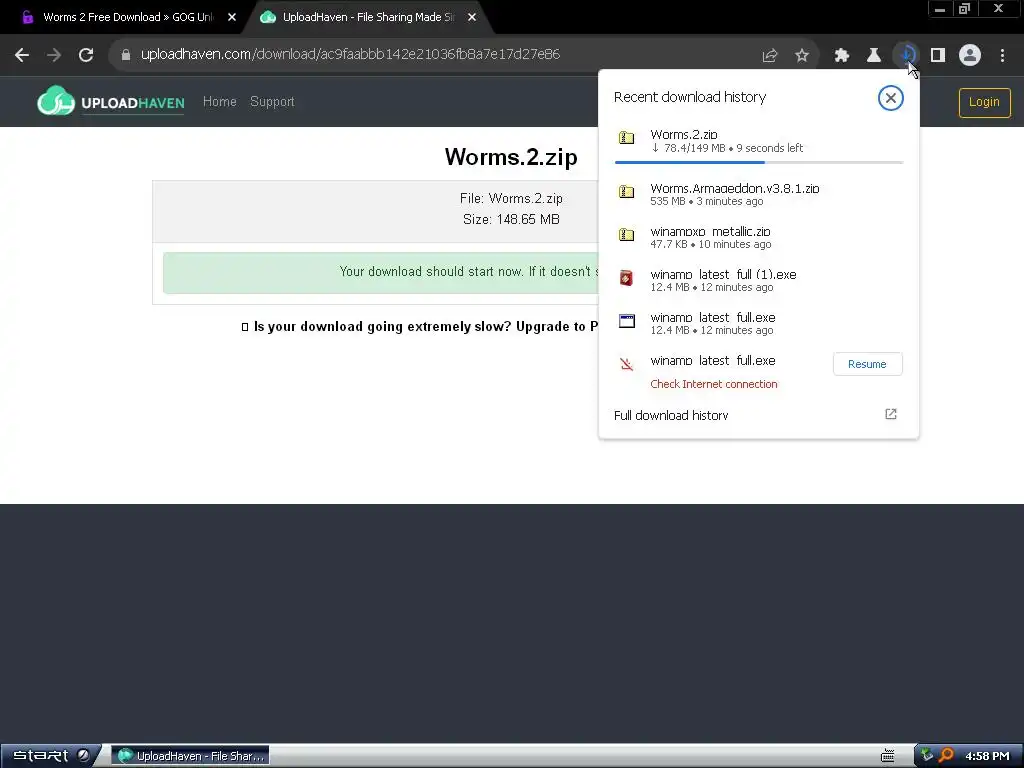Open winamp_latest_full (1).exe download entry

point(759,280)
